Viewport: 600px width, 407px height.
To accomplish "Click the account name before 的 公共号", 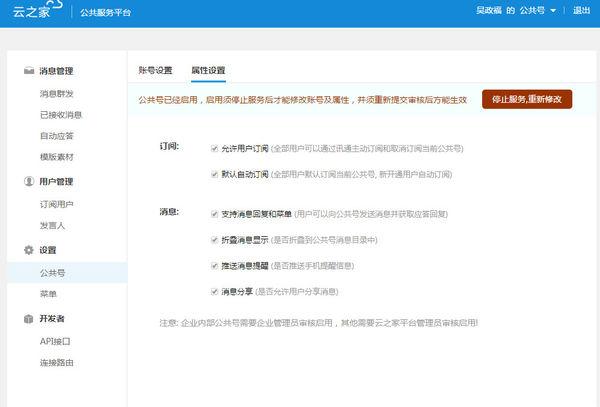I will point(489,10).
